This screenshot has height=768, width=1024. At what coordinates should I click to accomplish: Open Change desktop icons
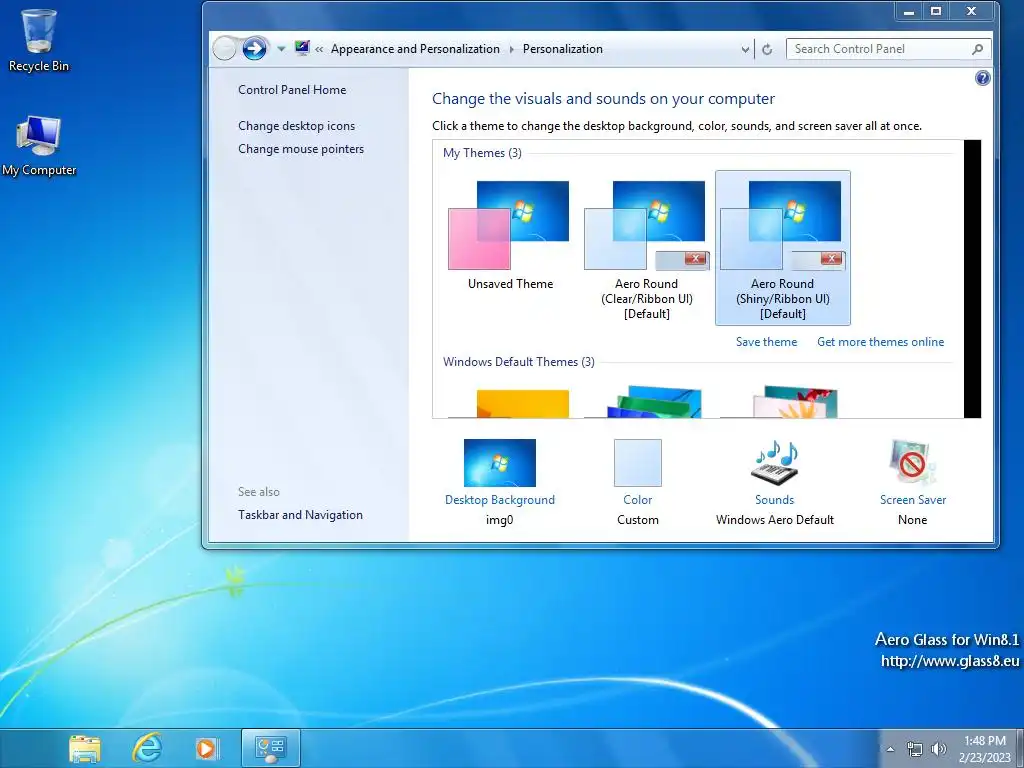pyautogui.click(x=296, y=126)
